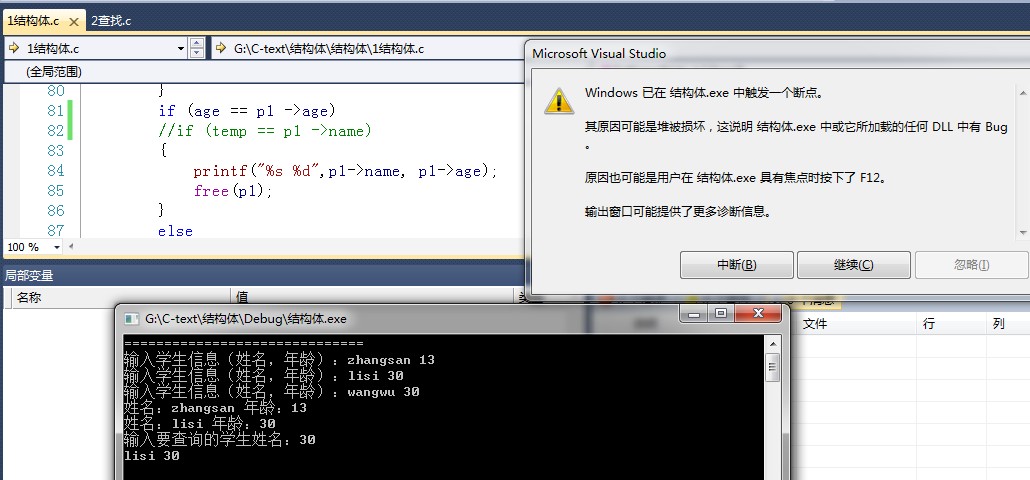Click arrow icon before G:\C-text path
The width and height of the screenshot is (1030, 480).
click(222, 48)
